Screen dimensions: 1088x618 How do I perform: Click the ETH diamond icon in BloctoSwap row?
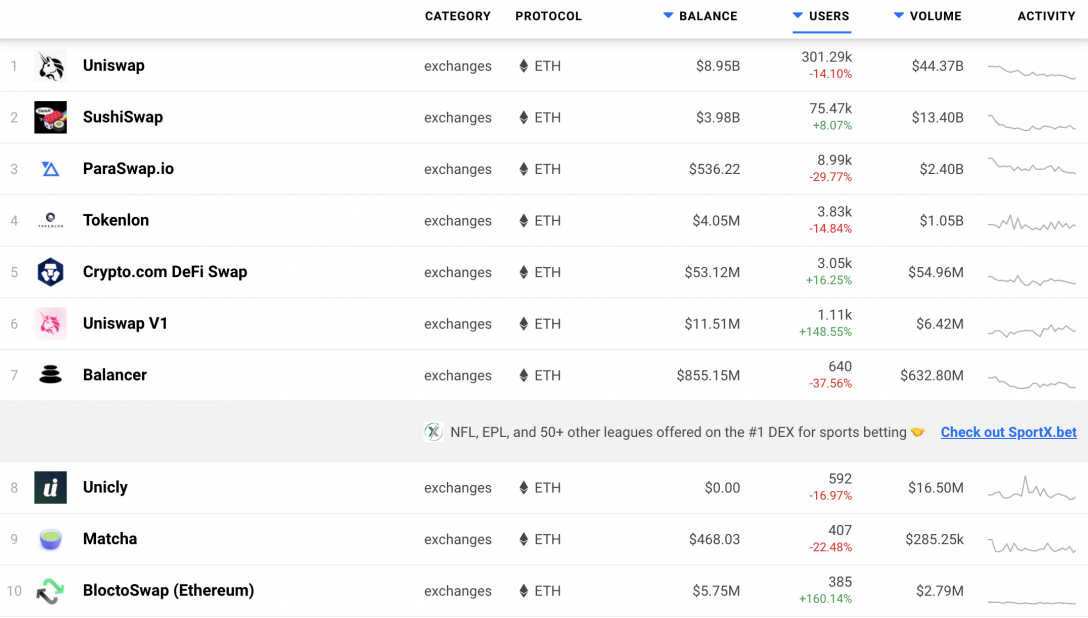pos(524,591)
